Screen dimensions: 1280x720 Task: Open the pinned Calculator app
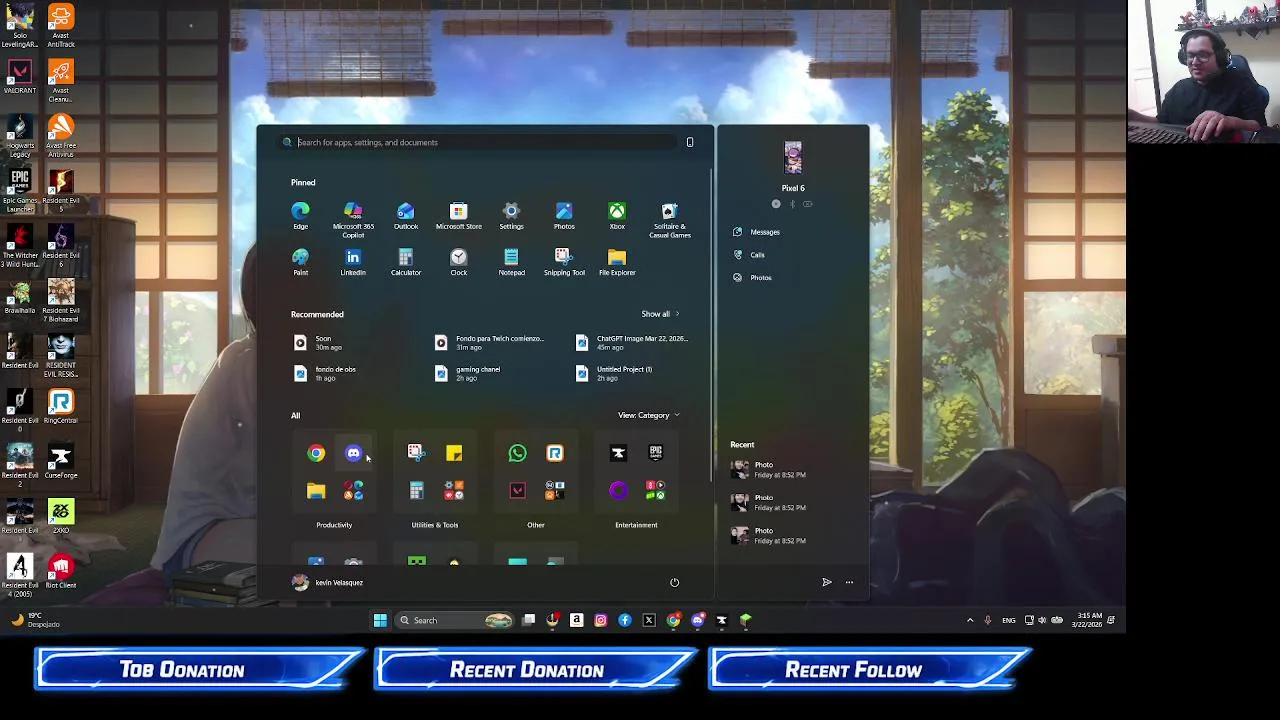click(x=405, y=262)
